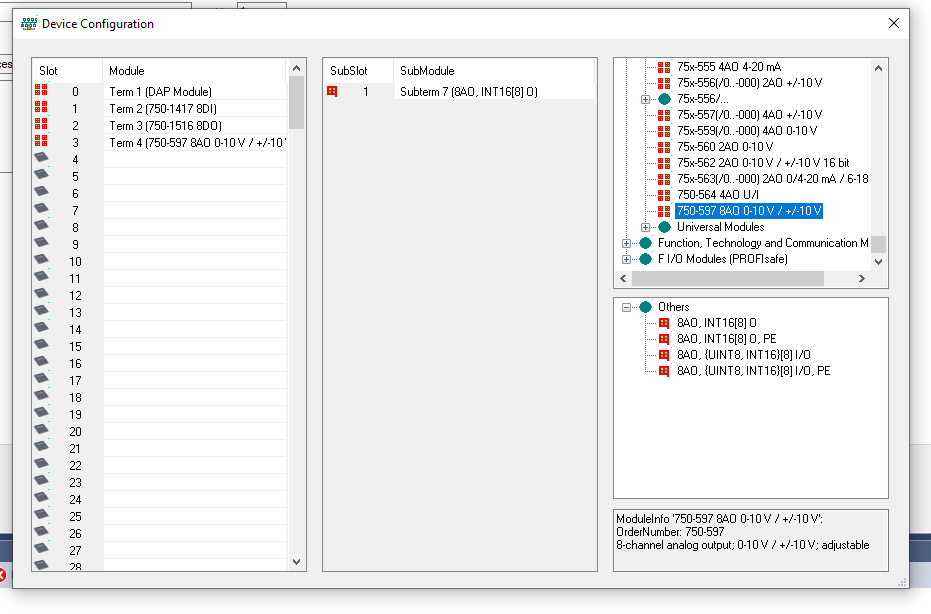Click the red module icon for slot 3
This screenshot has height=614, width=931.
point(41,141)
